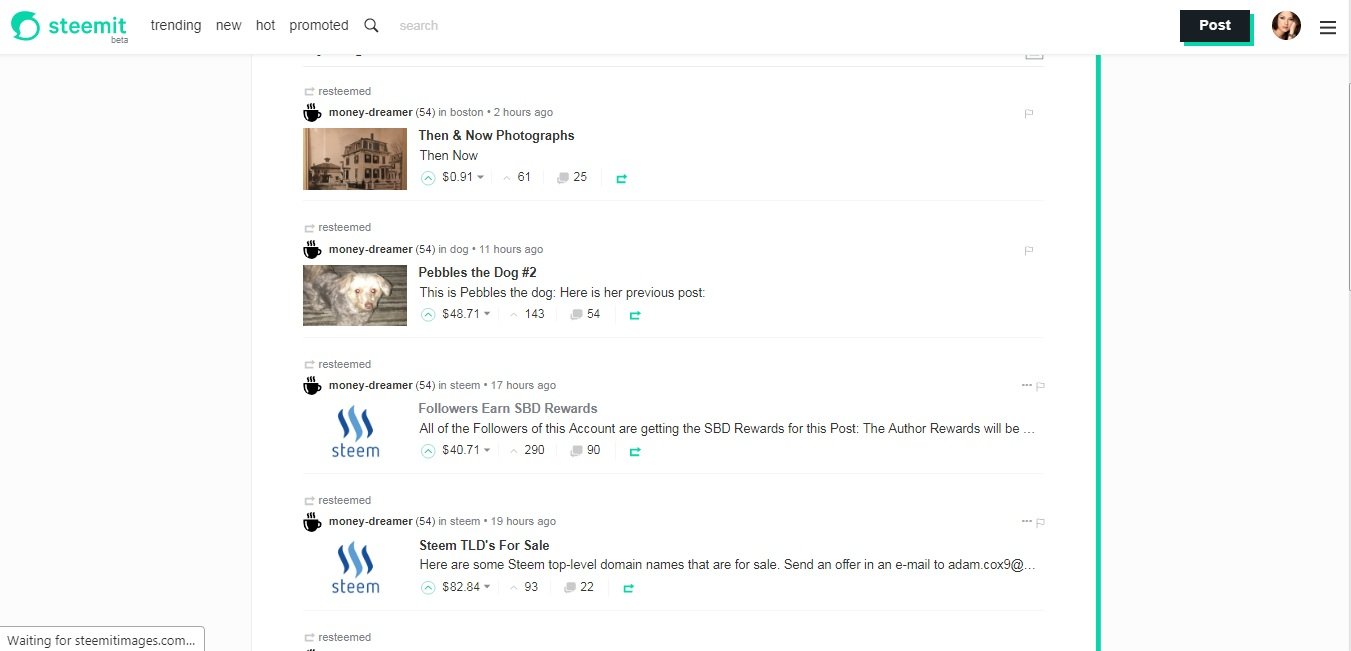
Task: Expand payout dropdown next to $0.91
Action: click(x=480, y=178)
